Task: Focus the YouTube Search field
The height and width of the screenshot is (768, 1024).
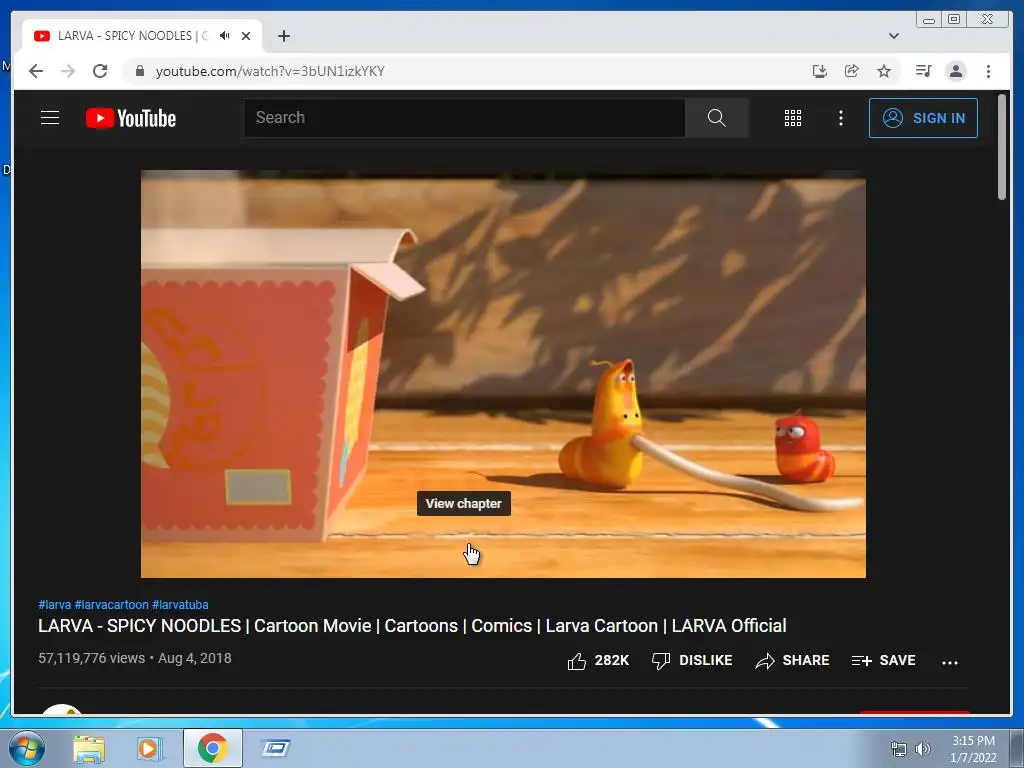Action: 464,118
